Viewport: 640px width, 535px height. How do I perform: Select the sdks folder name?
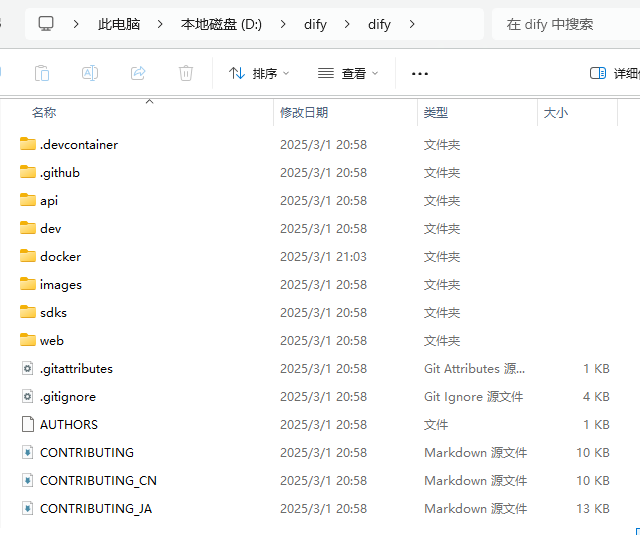pos(53,313)
